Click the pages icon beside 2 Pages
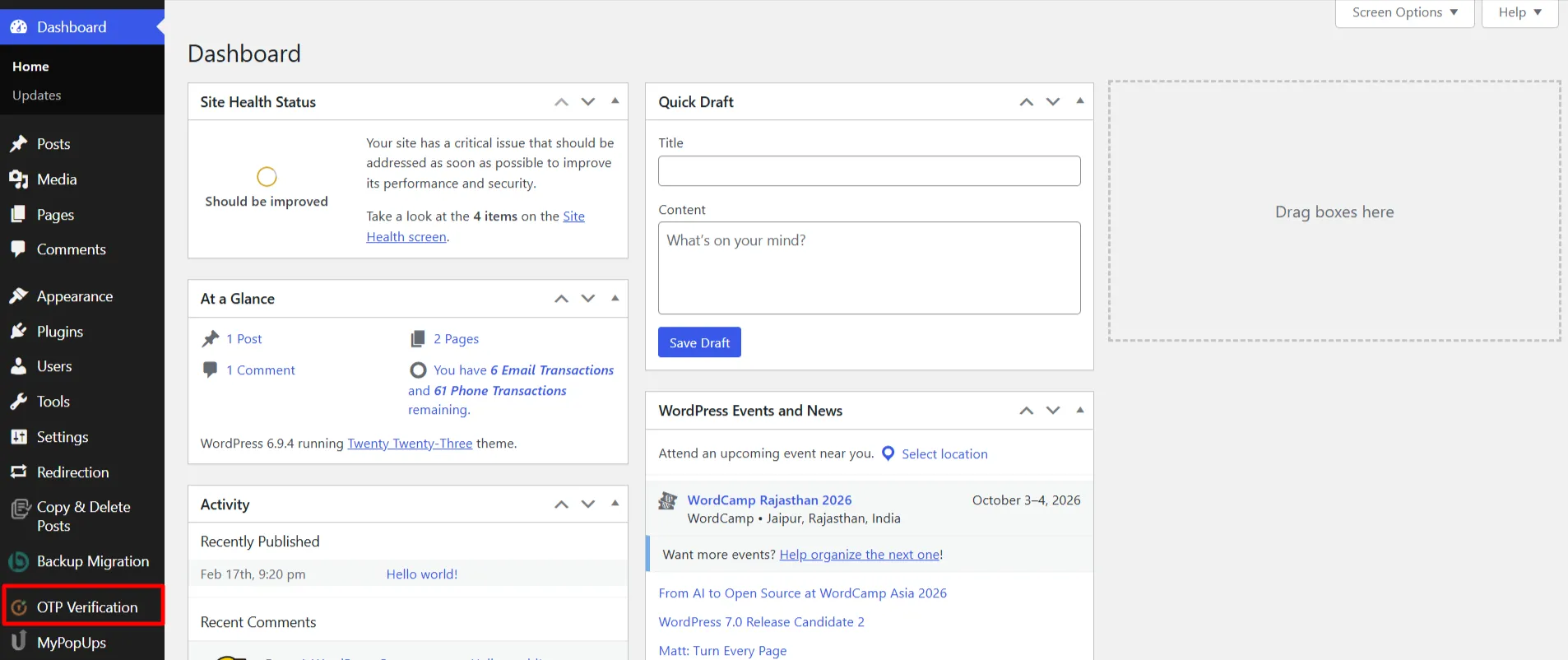The image size is (1568, 660). [x=418, y=338]
